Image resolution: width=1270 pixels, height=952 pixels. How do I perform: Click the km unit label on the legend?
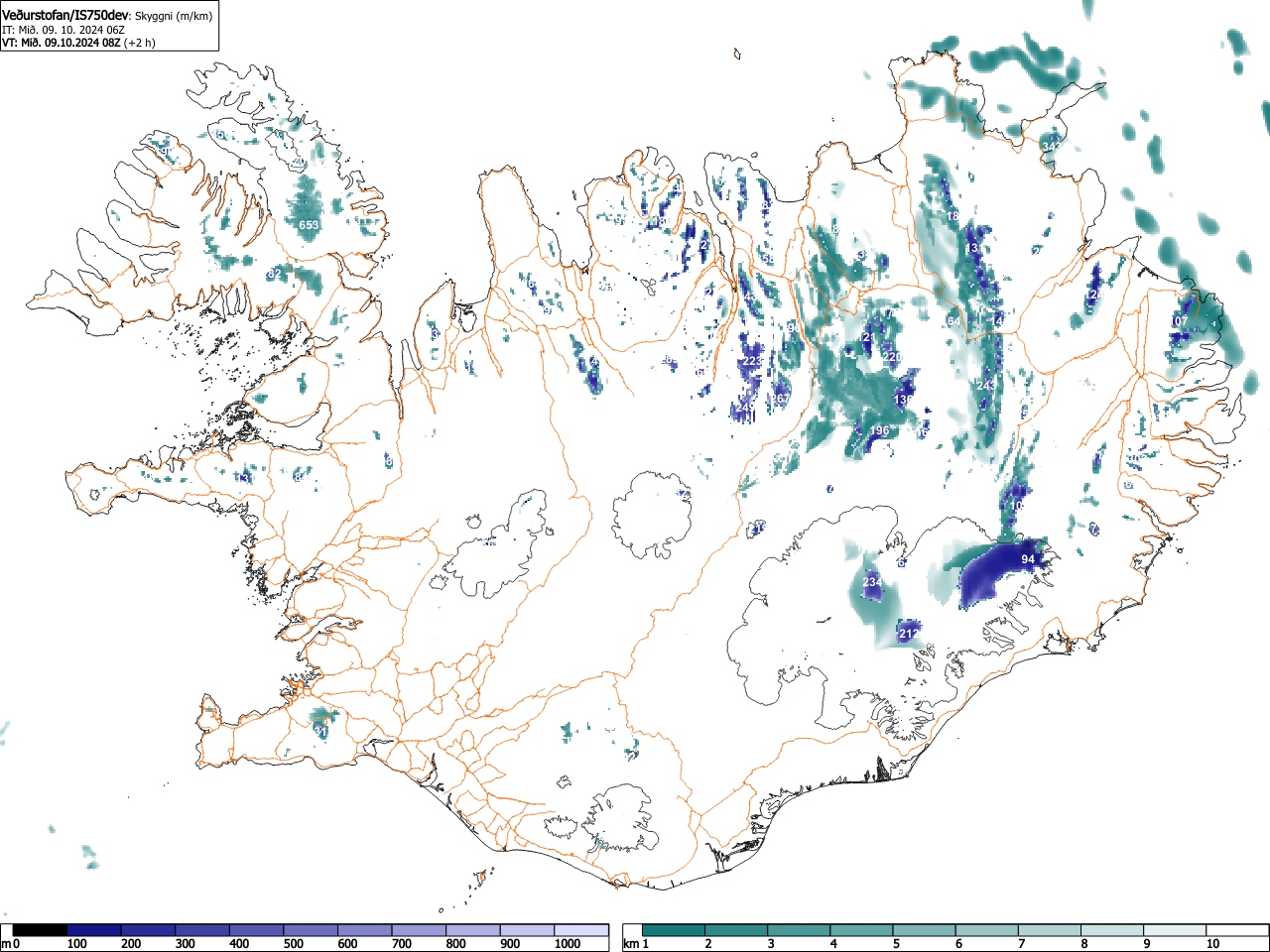[x=631, y=944]
